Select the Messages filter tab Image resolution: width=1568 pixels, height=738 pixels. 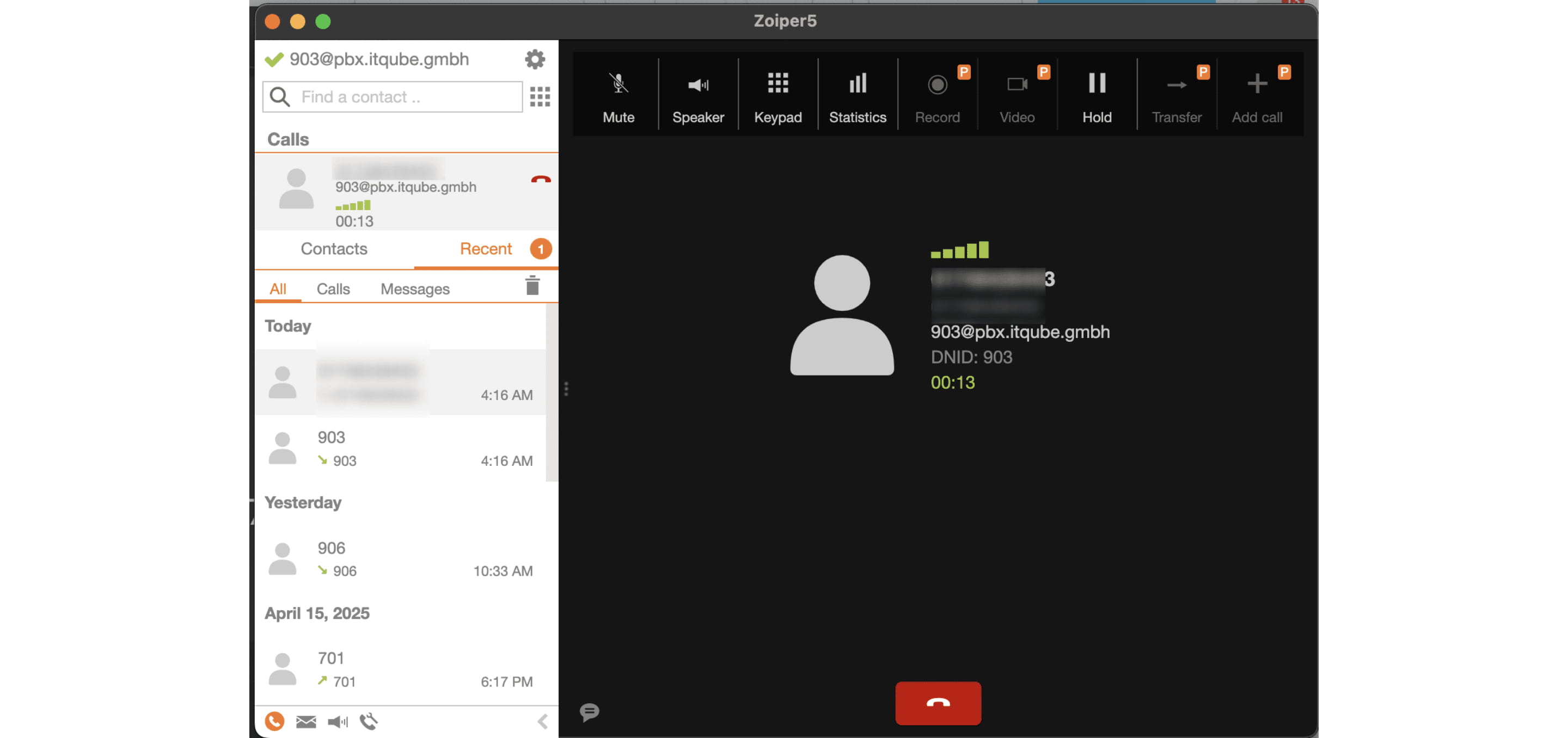point(414,289)
